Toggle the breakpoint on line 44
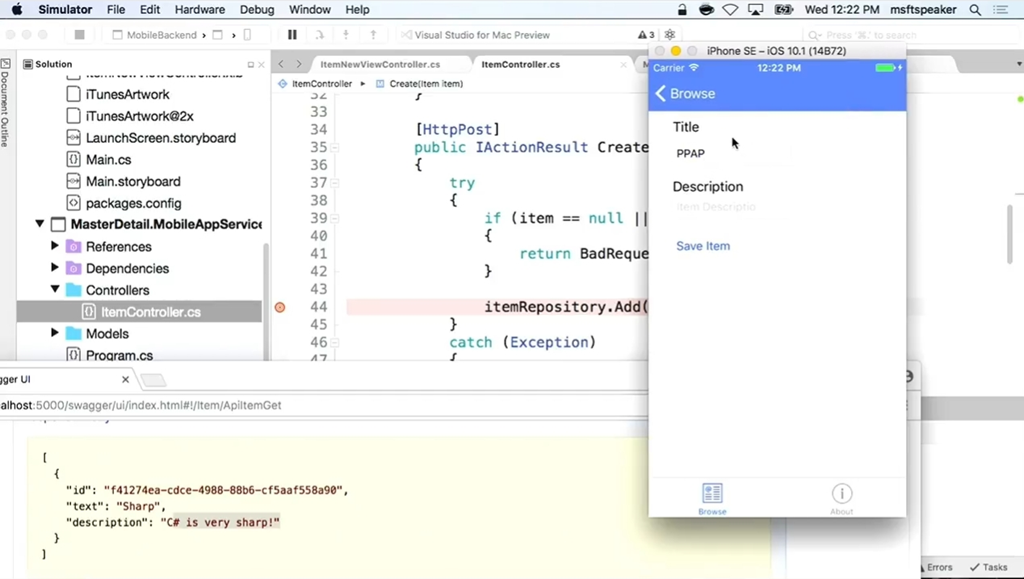This screenshot has height=579, width=1024. [x=280, y=307]
